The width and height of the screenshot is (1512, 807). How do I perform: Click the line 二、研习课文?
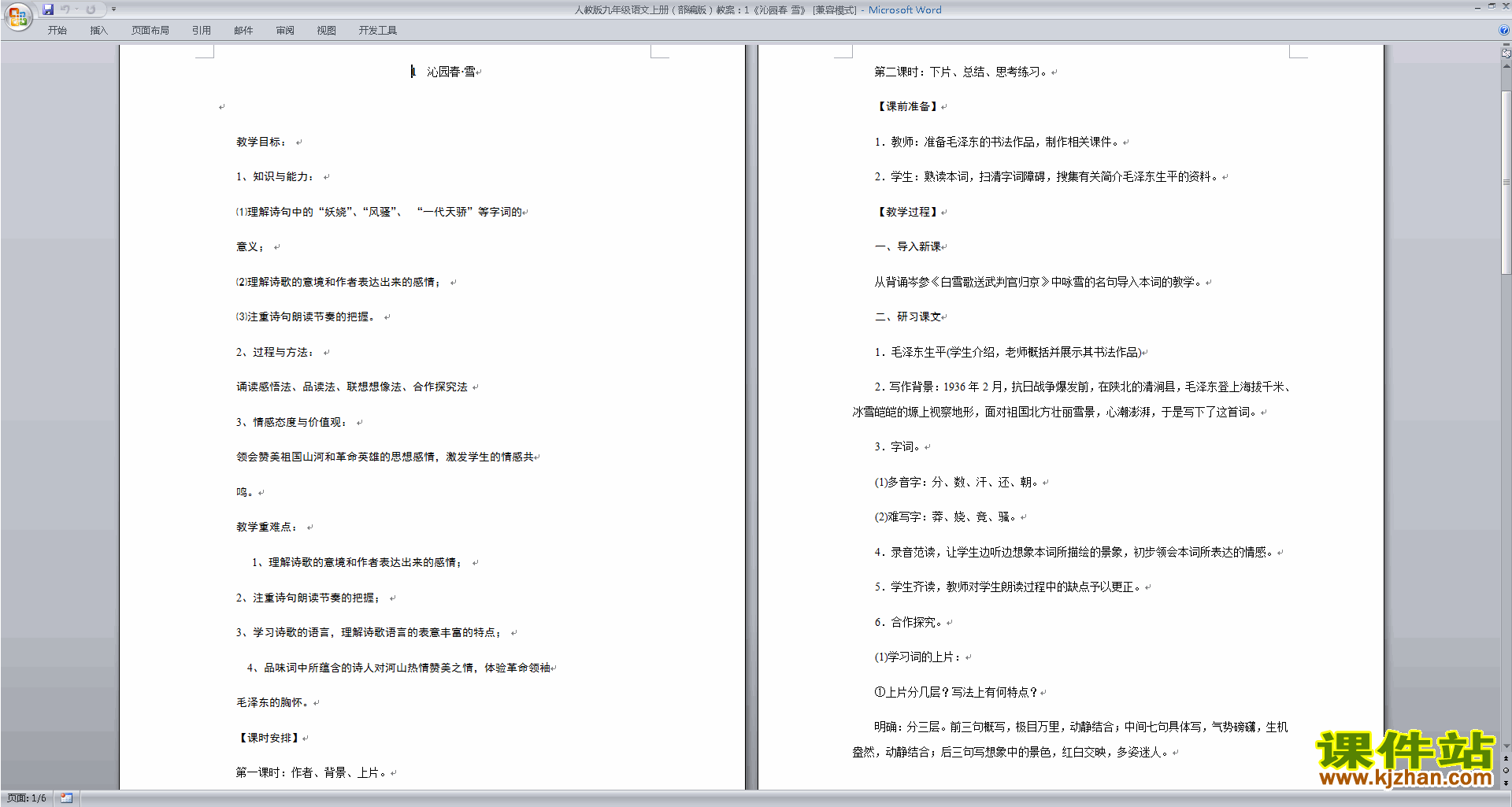[908, 317]
